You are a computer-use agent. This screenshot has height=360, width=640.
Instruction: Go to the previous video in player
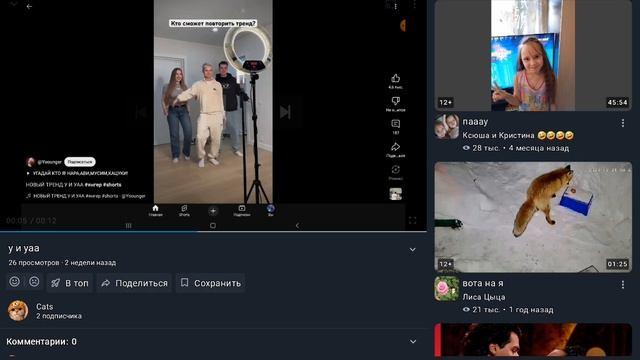click(141, 112)
